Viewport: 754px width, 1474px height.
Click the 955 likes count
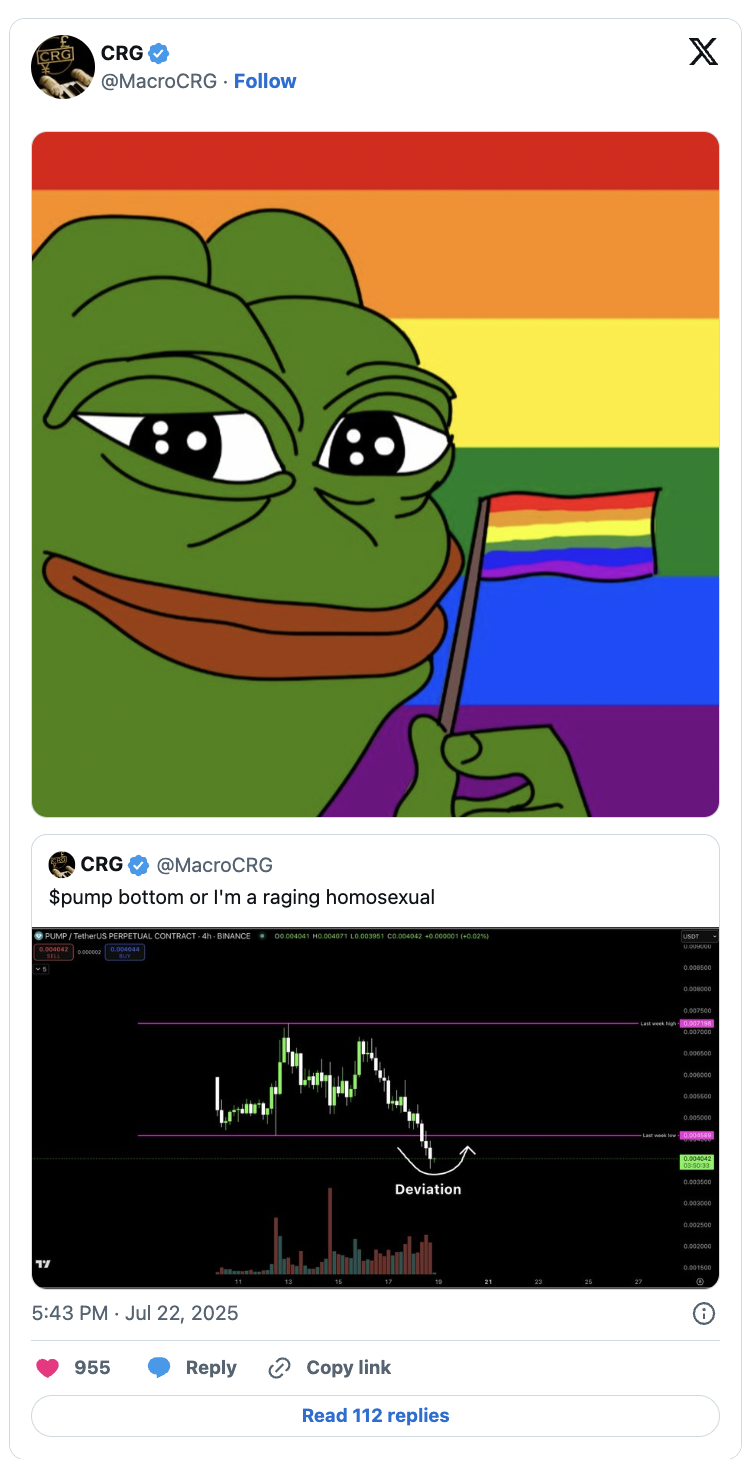[93, 1368]
